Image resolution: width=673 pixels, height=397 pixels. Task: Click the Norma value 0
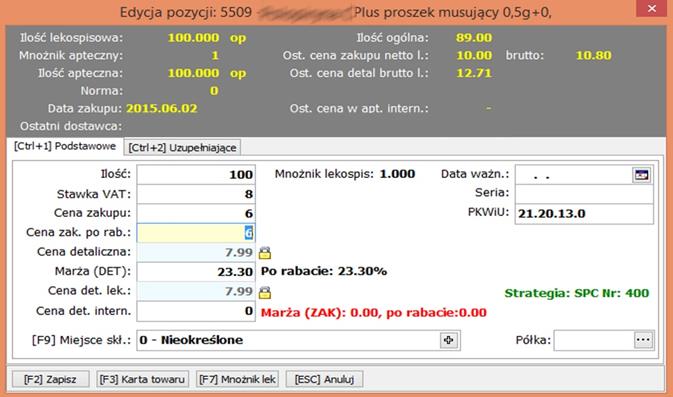(x=214, y=91)
